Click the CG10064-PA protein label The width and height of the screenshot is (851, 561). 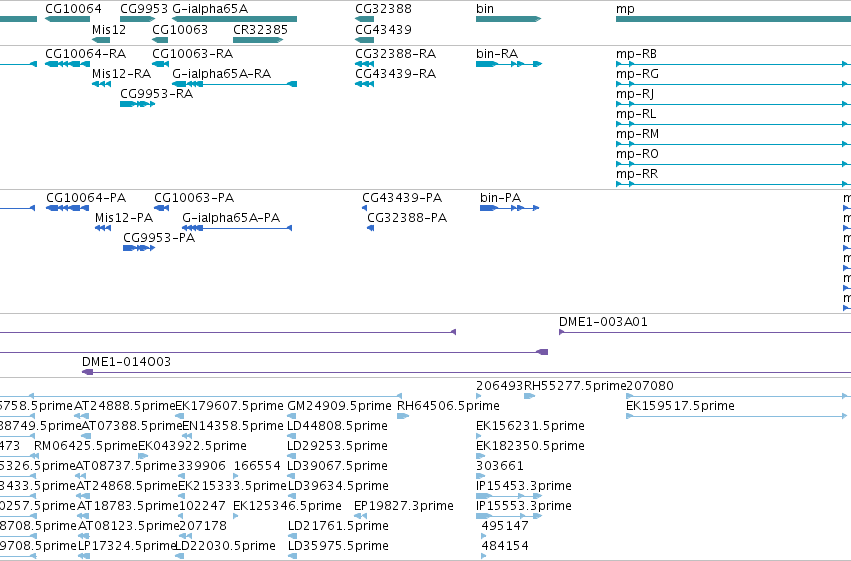pyautogui.click(x=86, y=197)
